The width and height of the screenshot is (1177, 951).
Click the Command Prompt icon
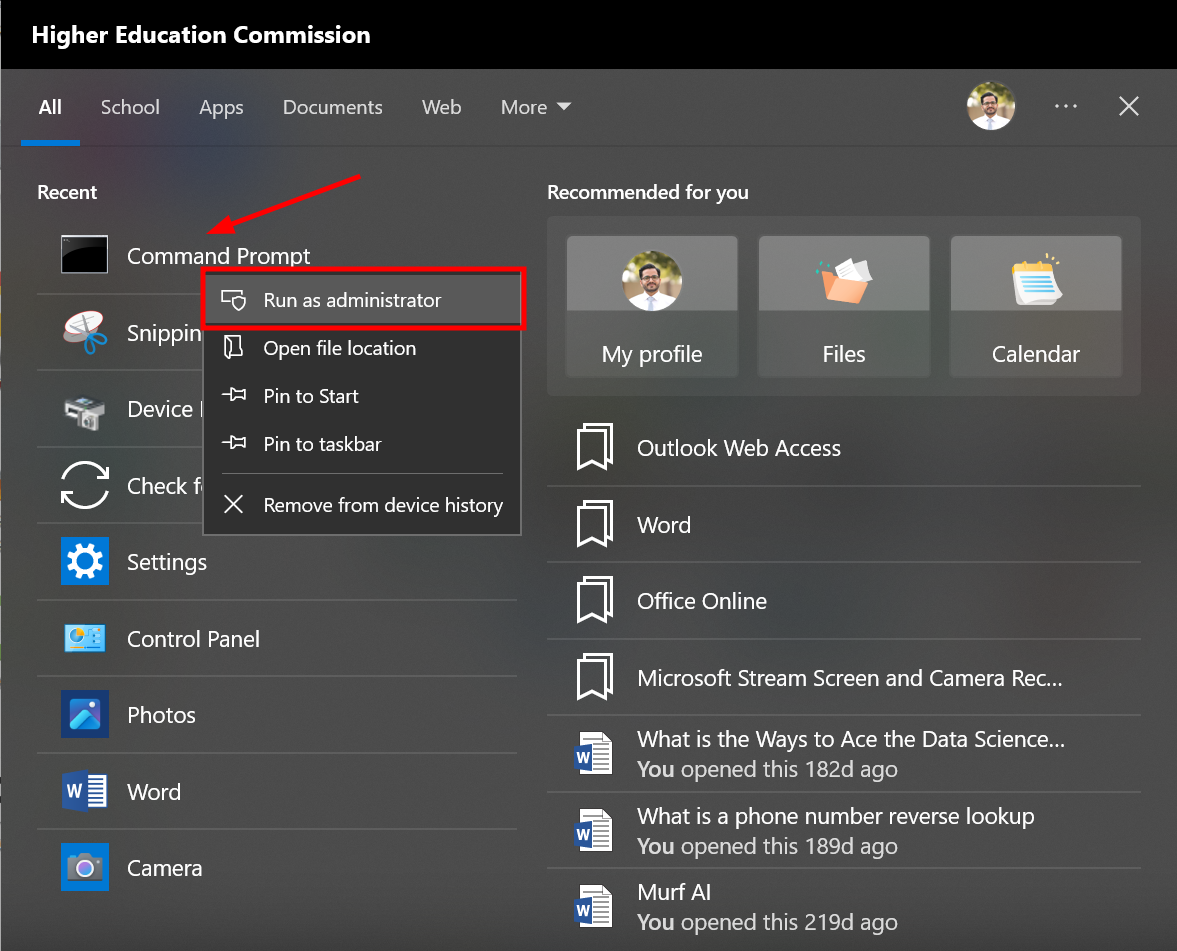pyautogui.click(x=84, y=254)
